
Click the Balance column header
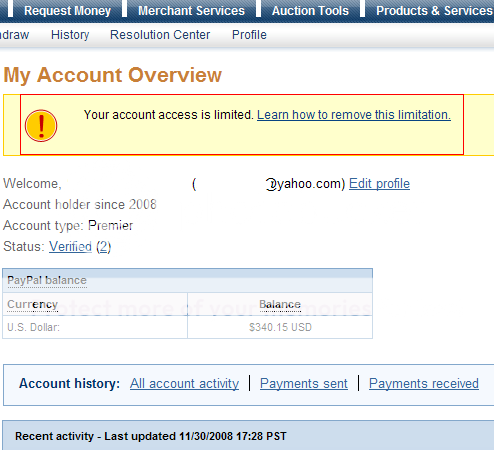point(280,304)
